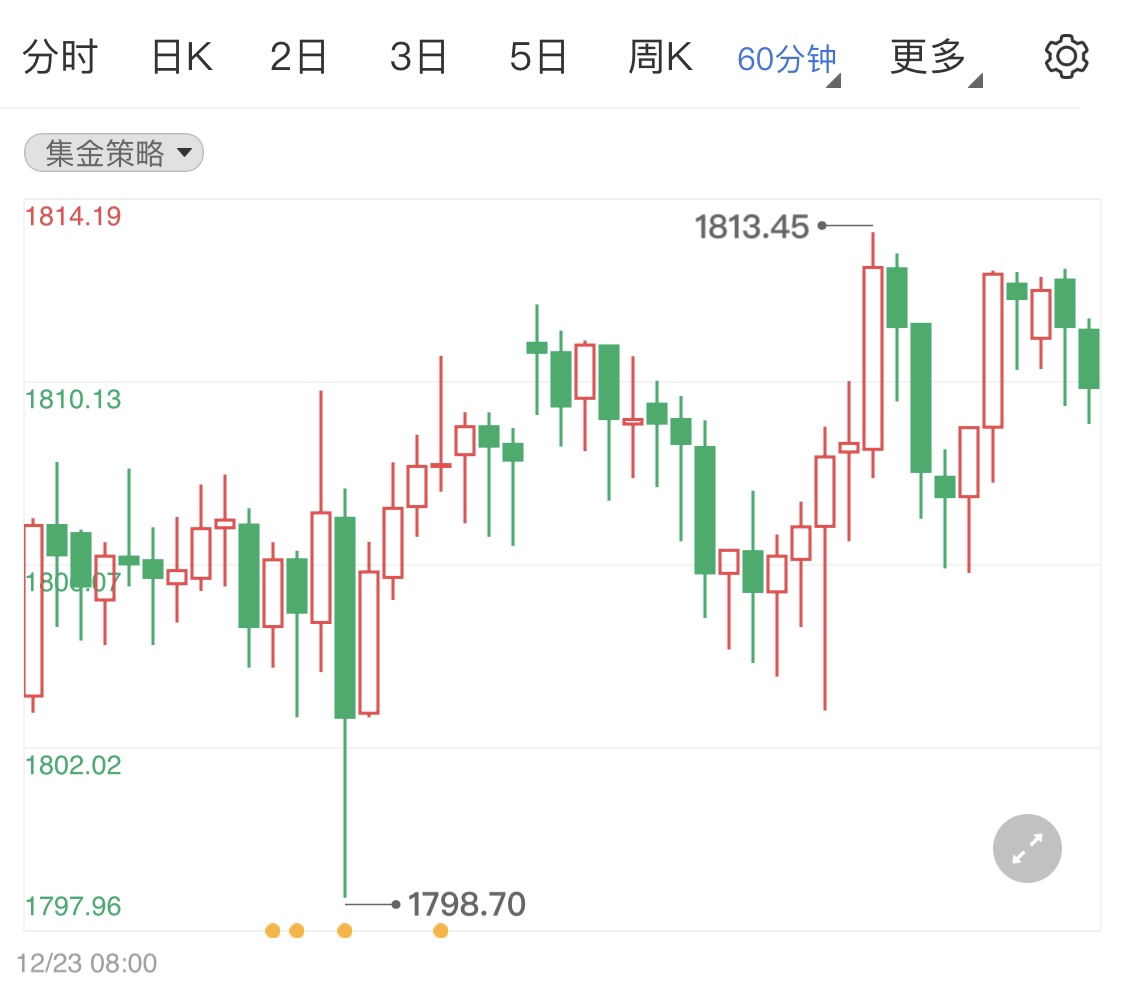Image resolution: width=1125 pixels, height=992 pixels.
Task: Select the 2日 chart tab
Action: coord(299,56)
